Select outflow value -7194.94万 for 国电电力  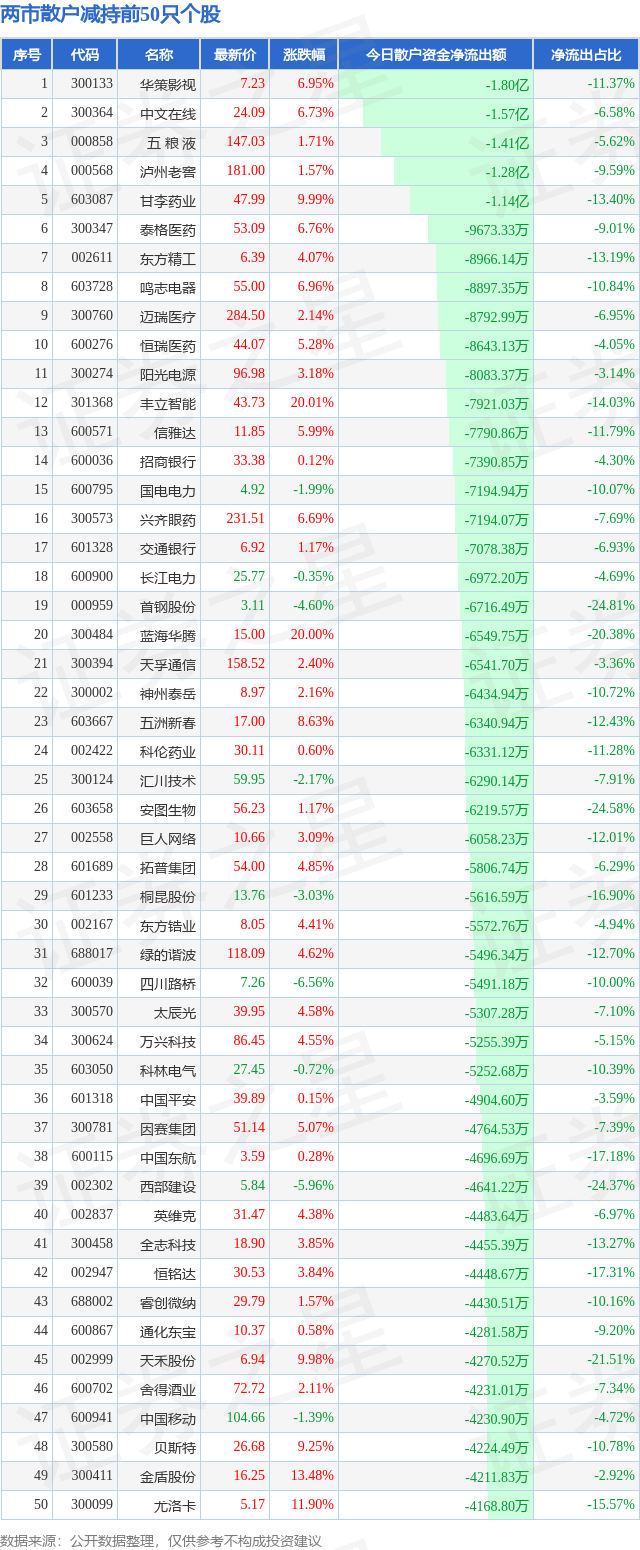[x=496, y=491]
